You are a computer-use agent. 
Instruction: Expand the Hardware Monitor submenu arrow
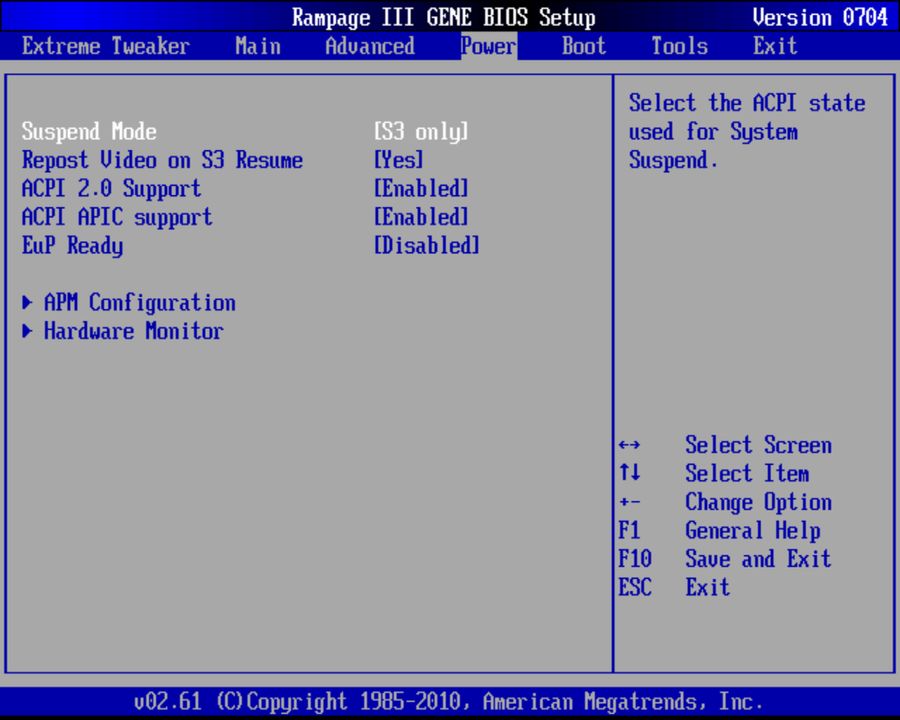(27, 331)
